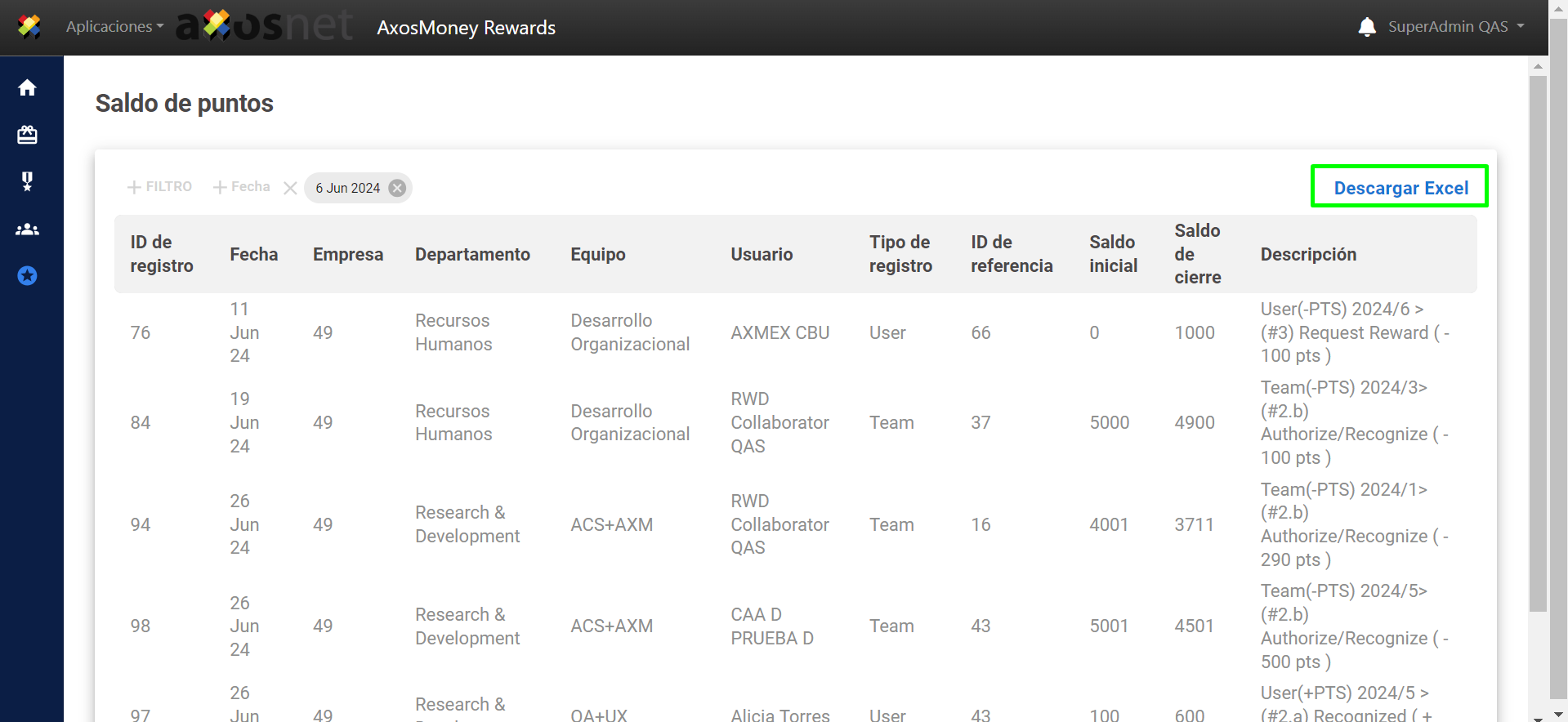Remove the 6 Jun 2024 filter chip
1568x722 pixels.
coord(397,188)
